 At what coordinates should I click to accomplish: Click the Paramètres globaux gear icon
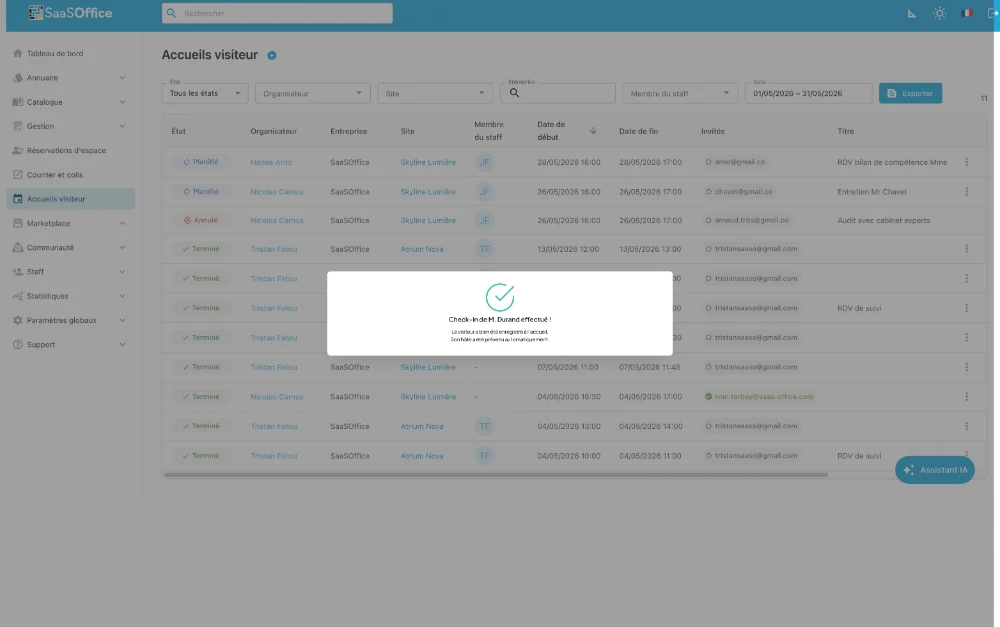coord(18,320)
